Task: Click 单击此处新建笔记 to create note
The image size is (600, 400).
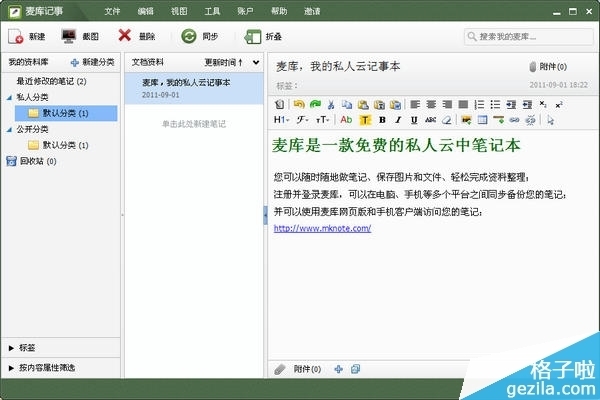Action: (x=194, y=124)
